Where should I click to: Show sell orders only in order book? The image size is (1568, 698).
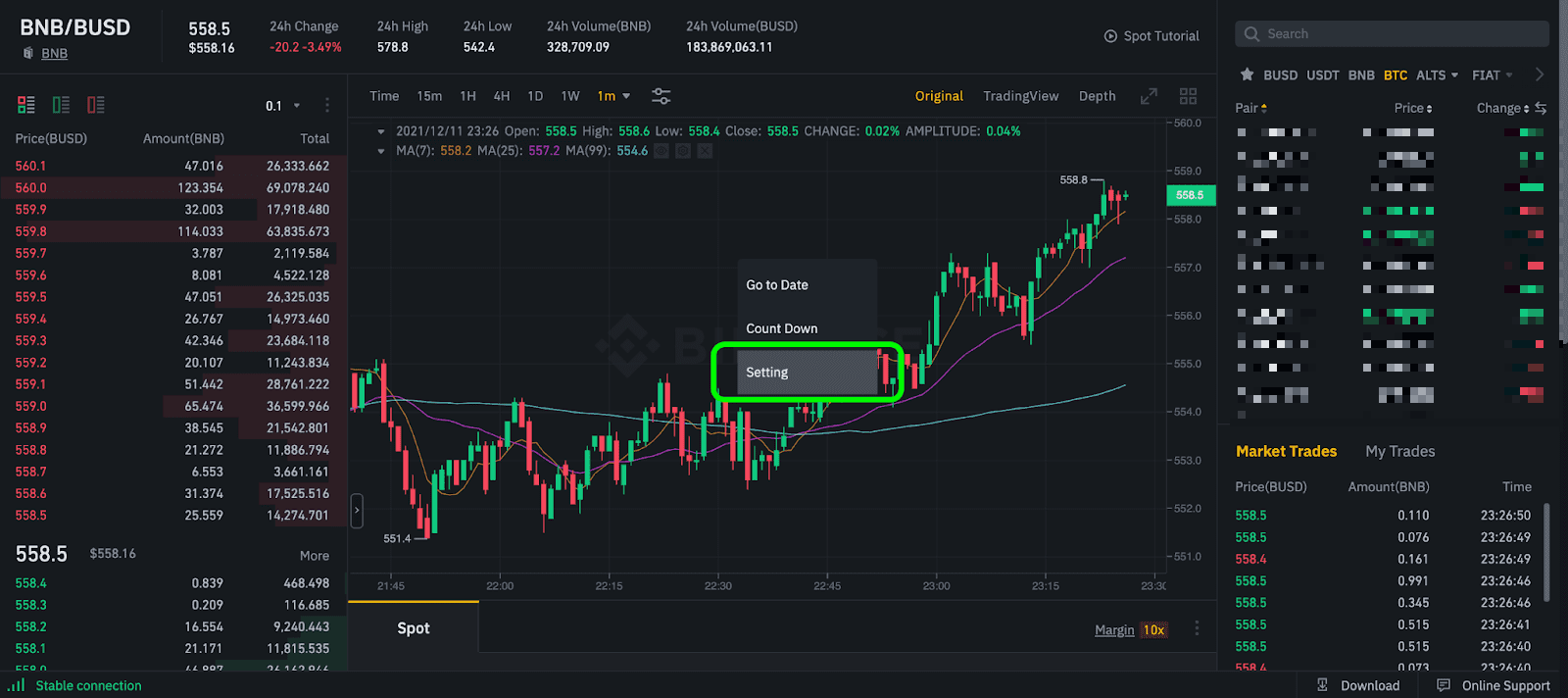(96, 105)
